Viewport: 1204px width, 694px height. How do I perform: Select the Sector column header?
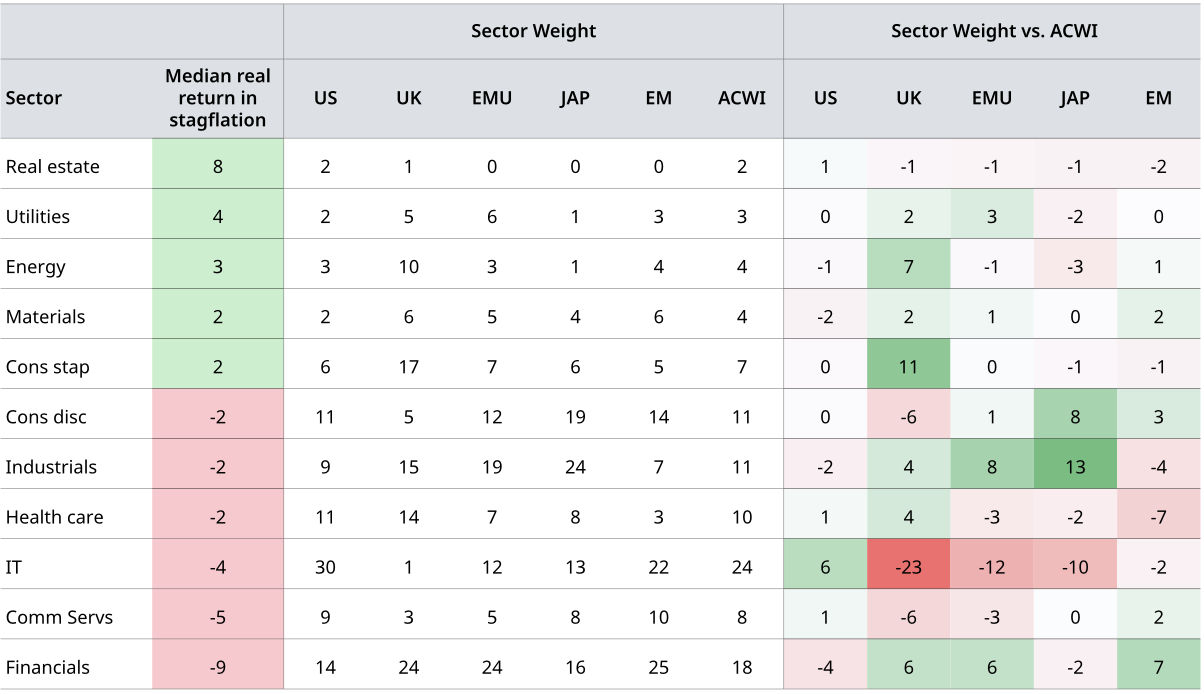click(x=34, y=98)
